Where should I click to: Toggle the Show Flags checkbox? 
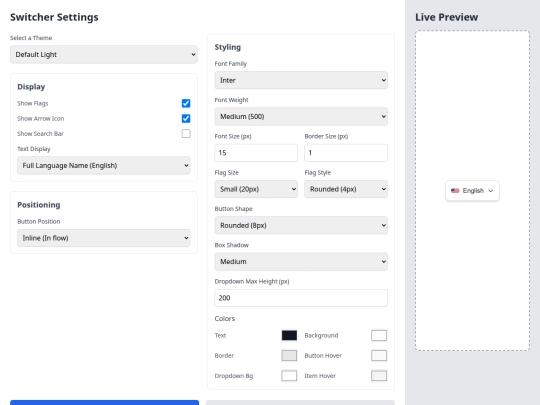pyautogui.click(x=186, y=103)
